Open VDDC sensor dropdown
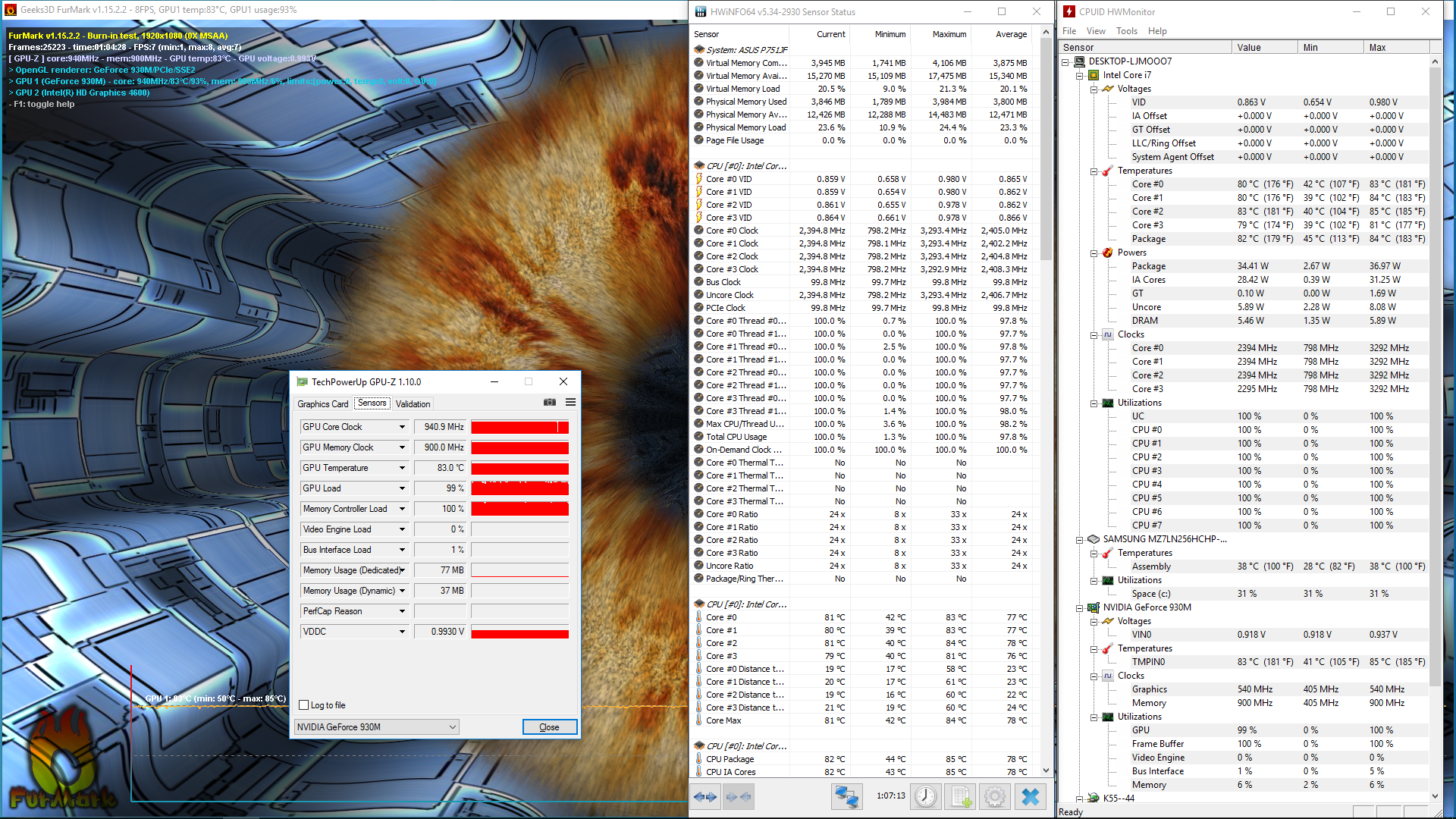1456x819 pixels. tap(403, 632)
